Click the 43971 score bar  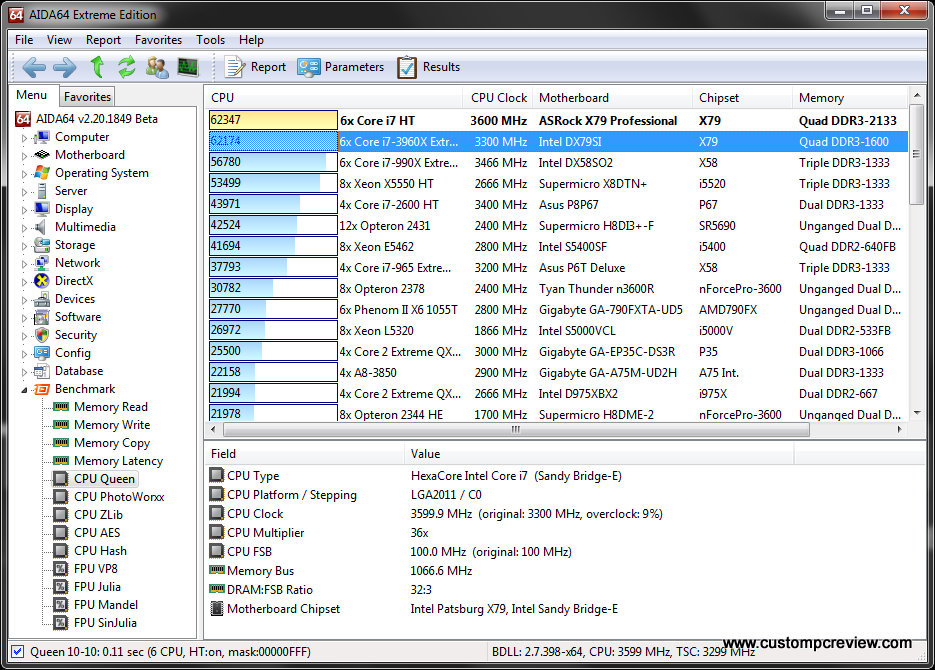point(273,204)
